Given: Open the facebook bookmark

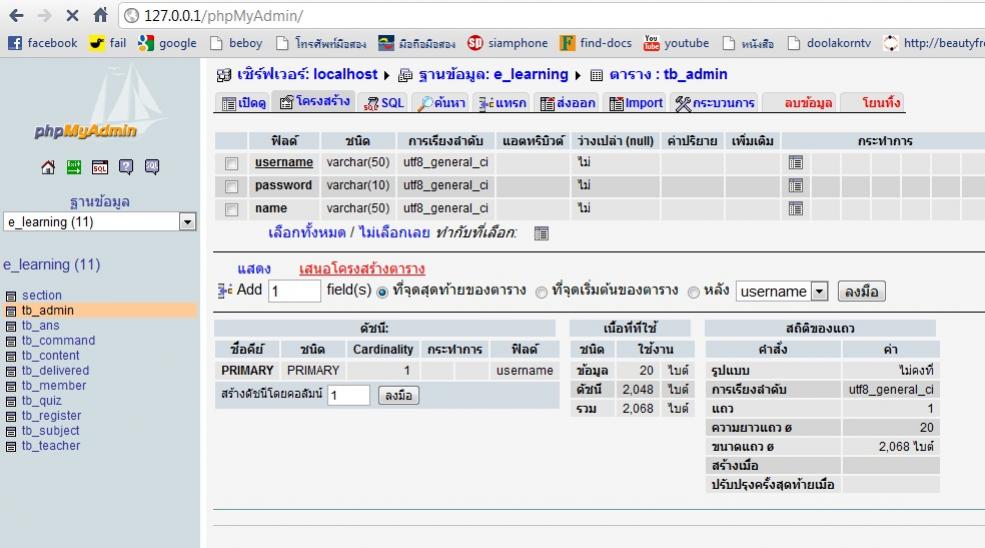Looking at the screenshot, I should coord(42,43).
